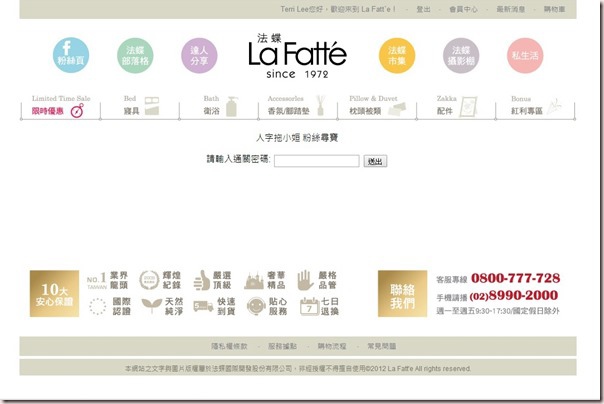
Task: Click the compass icon beside 限時優惠
Action: [x=77, y=111]
